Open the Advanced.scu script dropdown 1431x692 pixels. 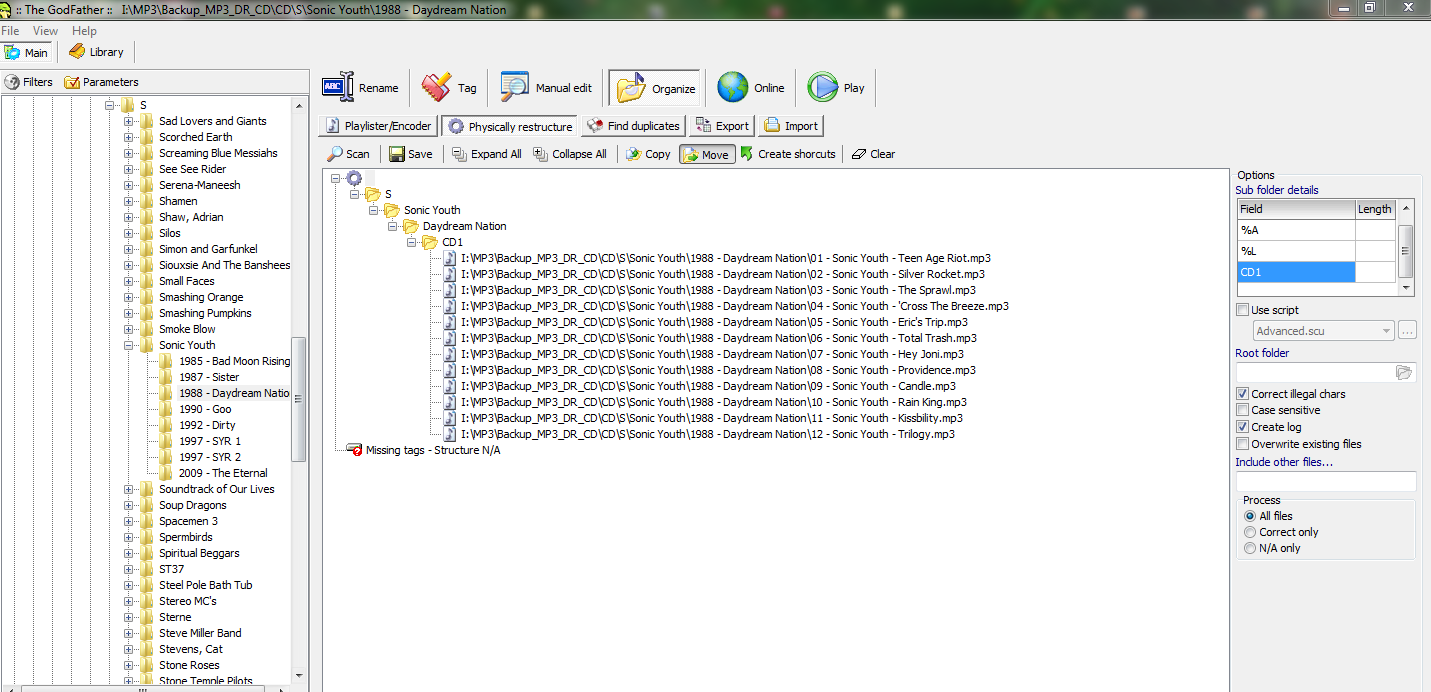pos(1385,331)
